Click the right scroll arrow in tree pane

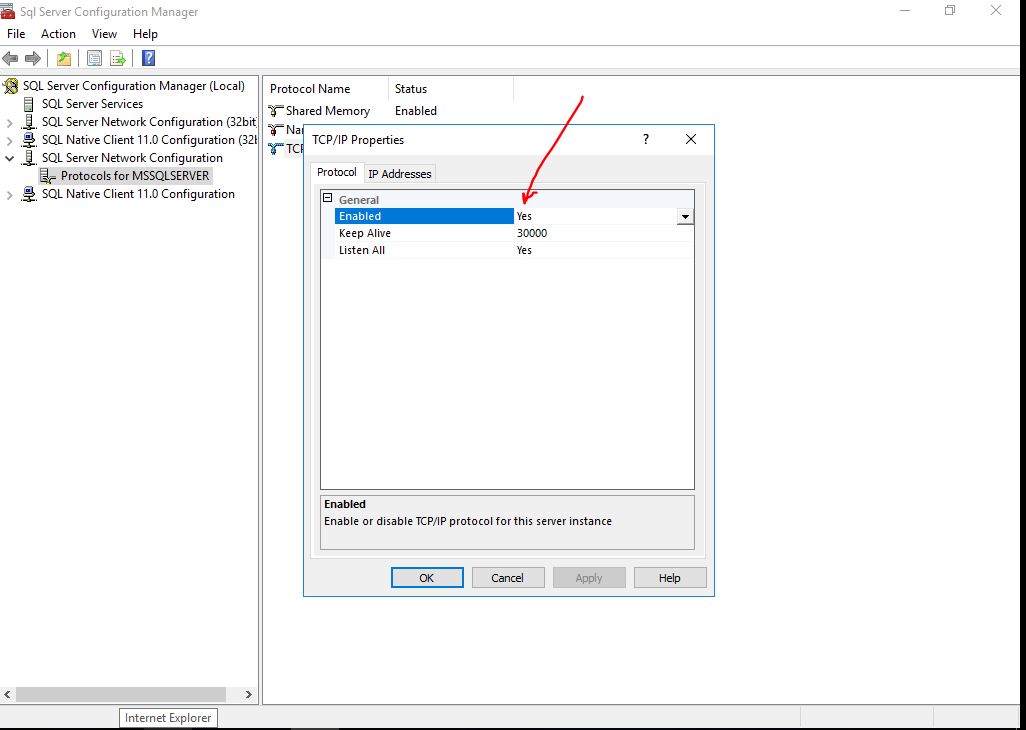pos(249,694)
